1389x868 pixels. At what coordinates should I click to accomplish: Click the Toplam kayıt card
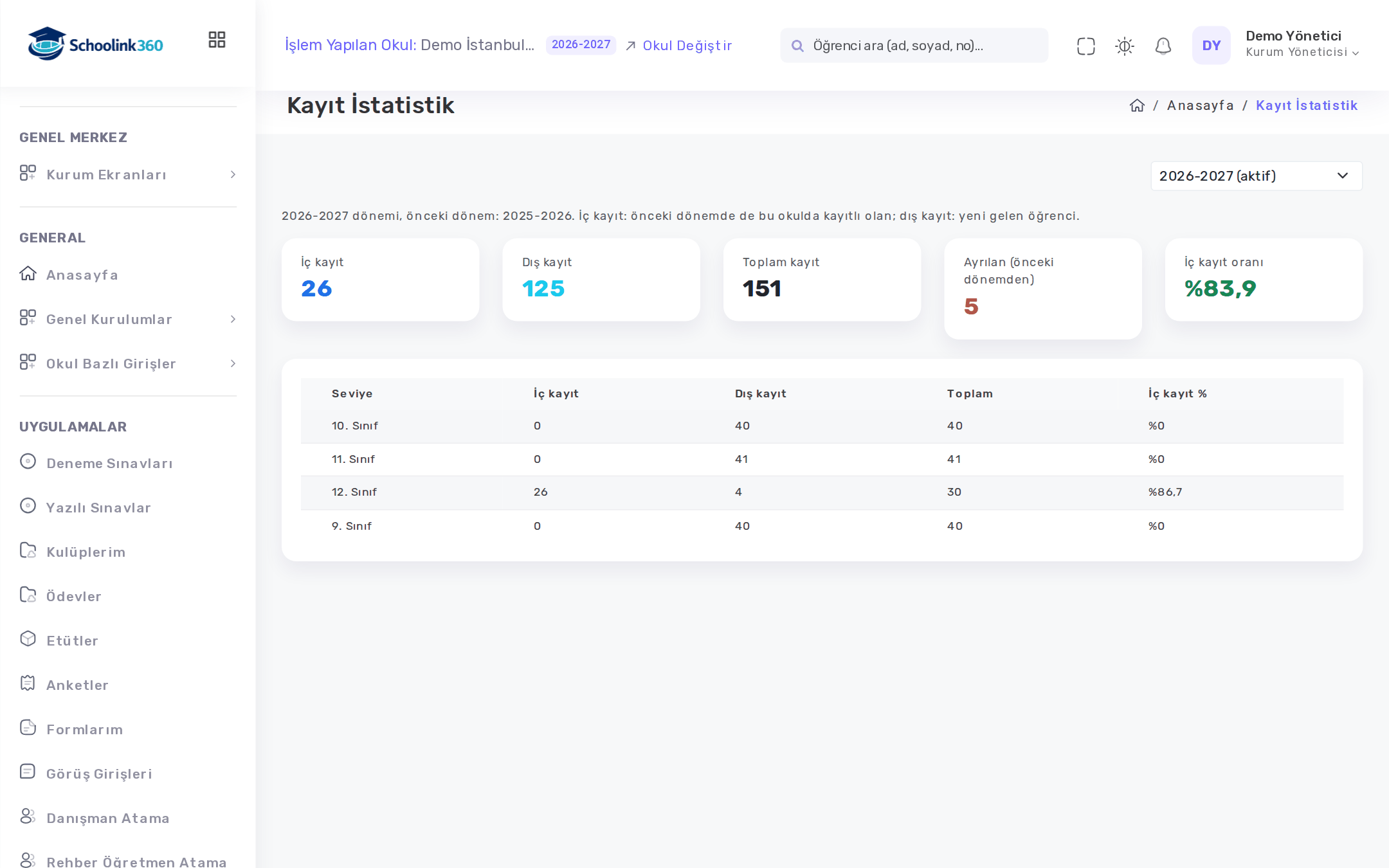822,280
